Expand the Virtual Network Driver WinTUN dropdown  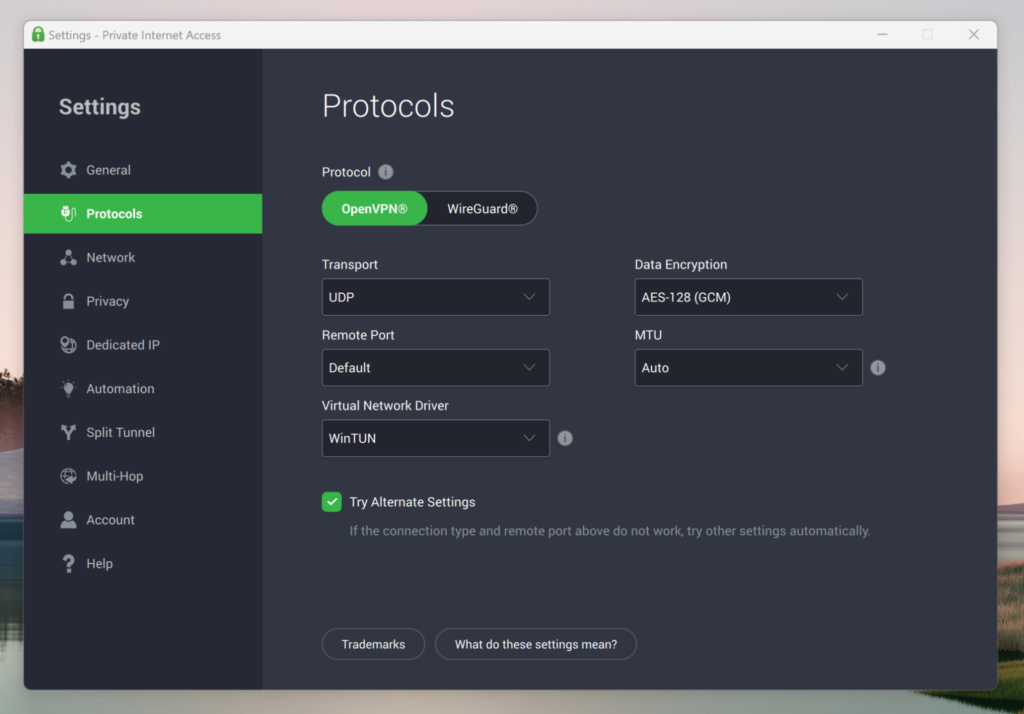tap(436, 438)
